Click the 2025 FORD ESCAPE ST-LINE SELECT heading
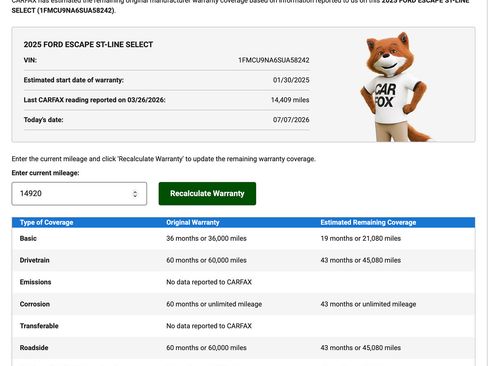Image resolution: width=488 pixels, height=366 pixels. point(88,44)
